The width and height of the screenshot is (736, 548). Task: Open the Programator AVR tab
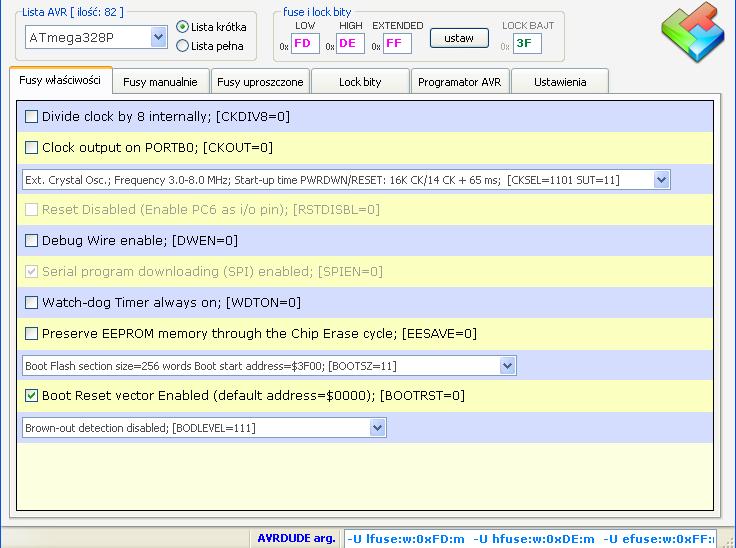[x=460, y=82]
